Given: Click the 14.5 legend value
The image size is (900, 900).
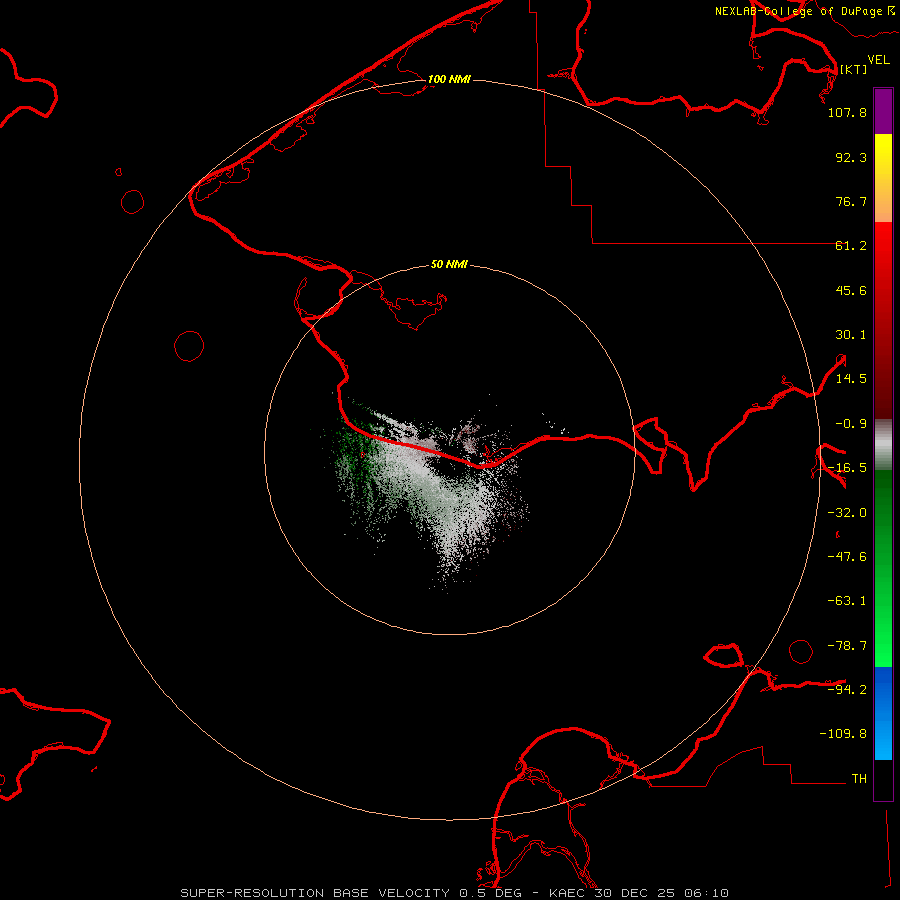Looking at the screenshot, I should coord(851,379).
